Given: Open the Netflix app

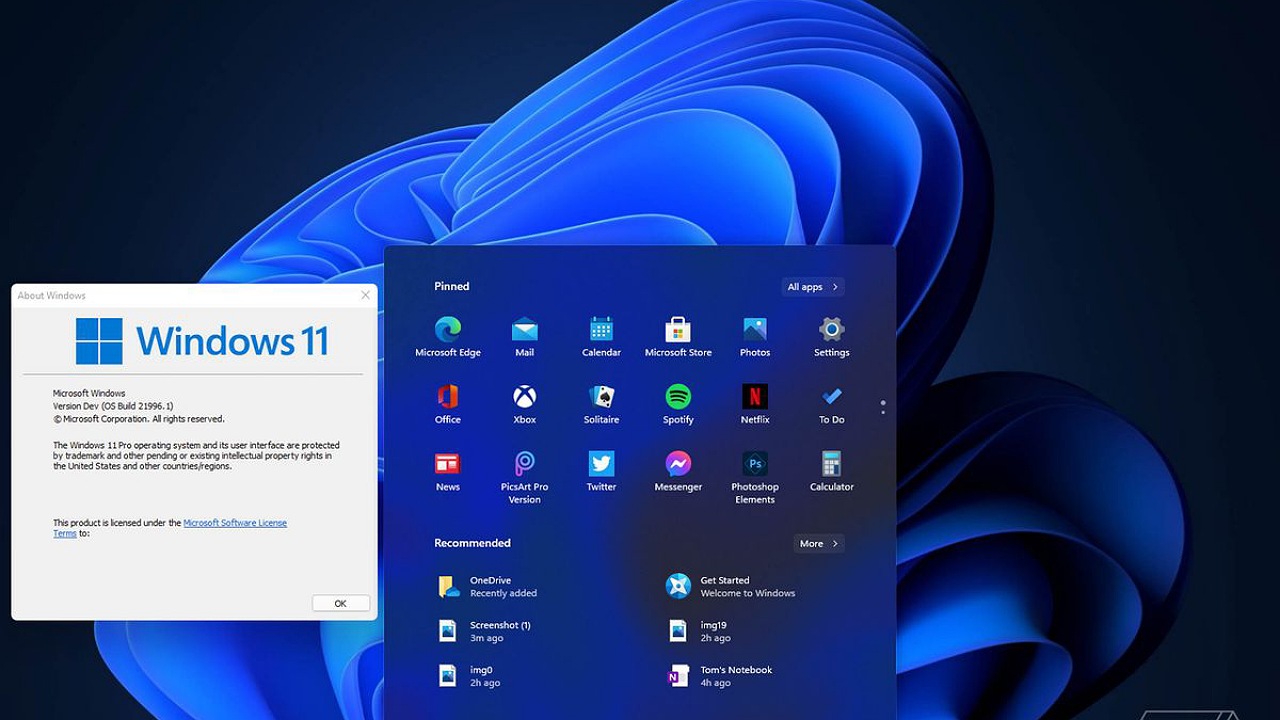Looking at the screenshot, I should tap(755, 397).
